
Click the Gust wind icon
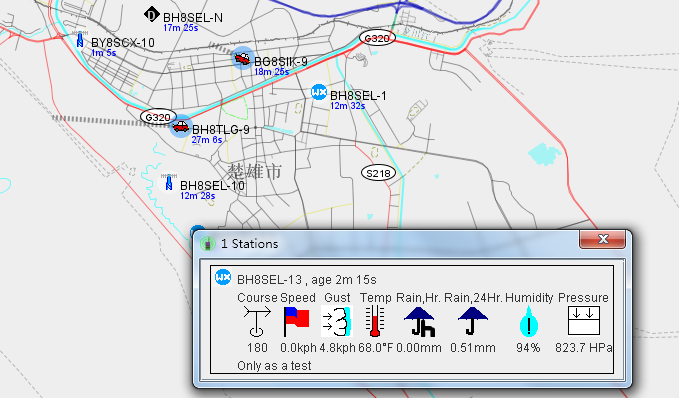pyautogui.click(x=337, y=321)
